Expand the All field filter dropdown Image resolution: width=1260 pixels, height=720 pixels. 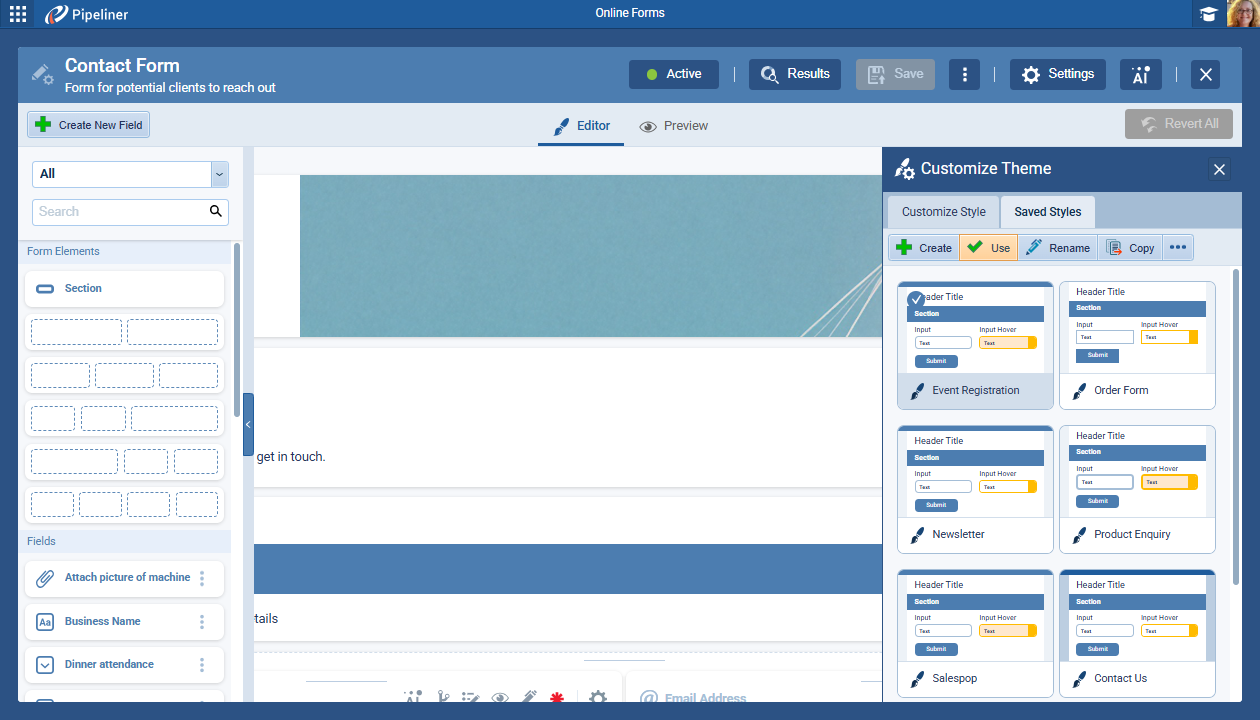[219, 174]
